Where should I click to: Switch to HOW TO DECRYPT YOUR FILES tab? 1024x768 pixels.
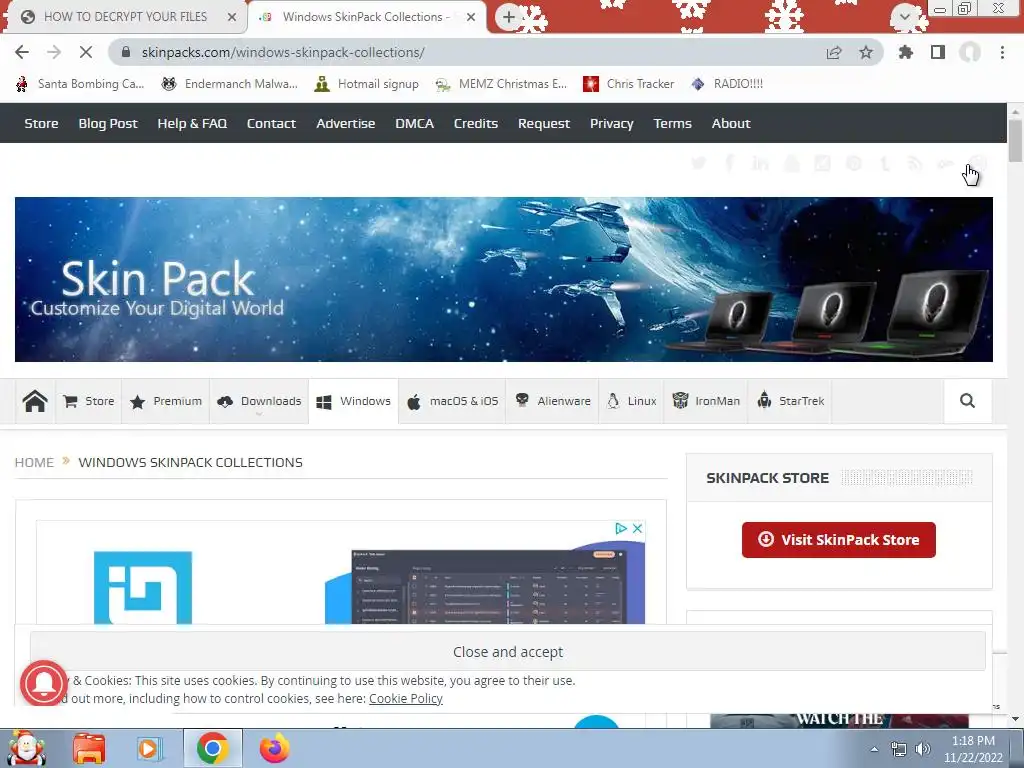point(124,17)
